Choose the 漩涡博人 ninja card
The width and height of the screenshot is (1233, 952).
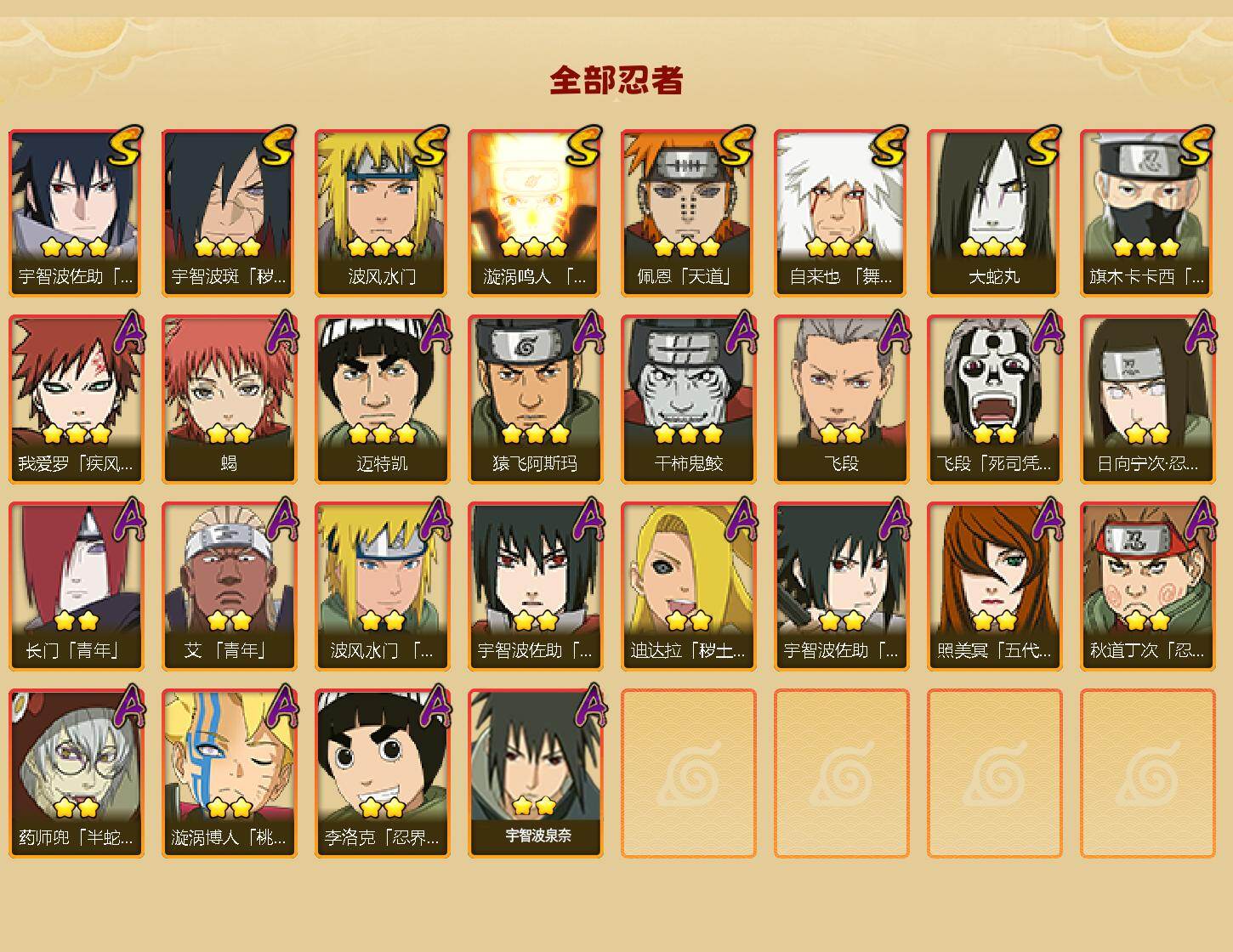tap(229, 773)
